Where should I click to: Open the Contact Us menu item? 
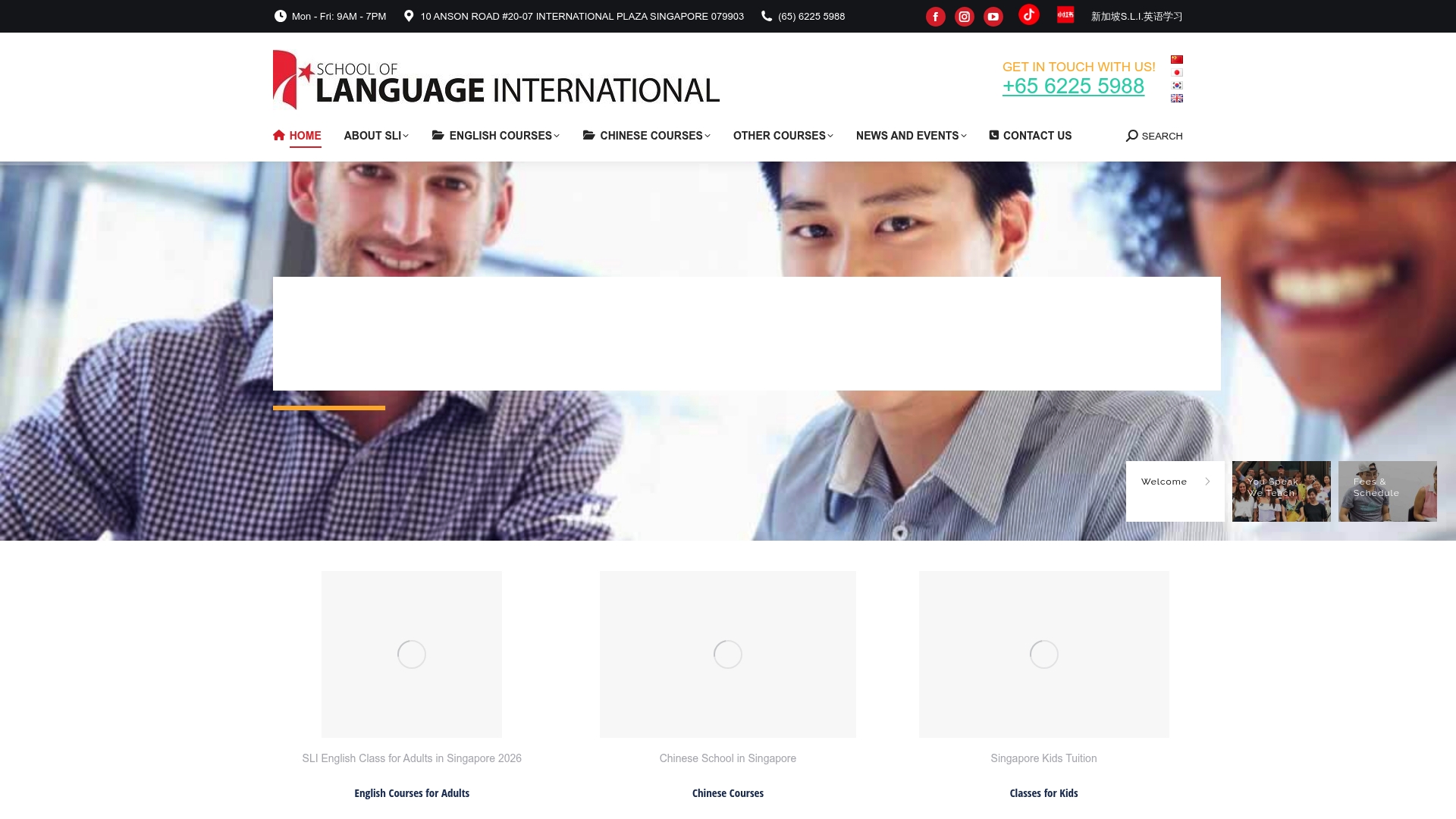(1030, 136)
